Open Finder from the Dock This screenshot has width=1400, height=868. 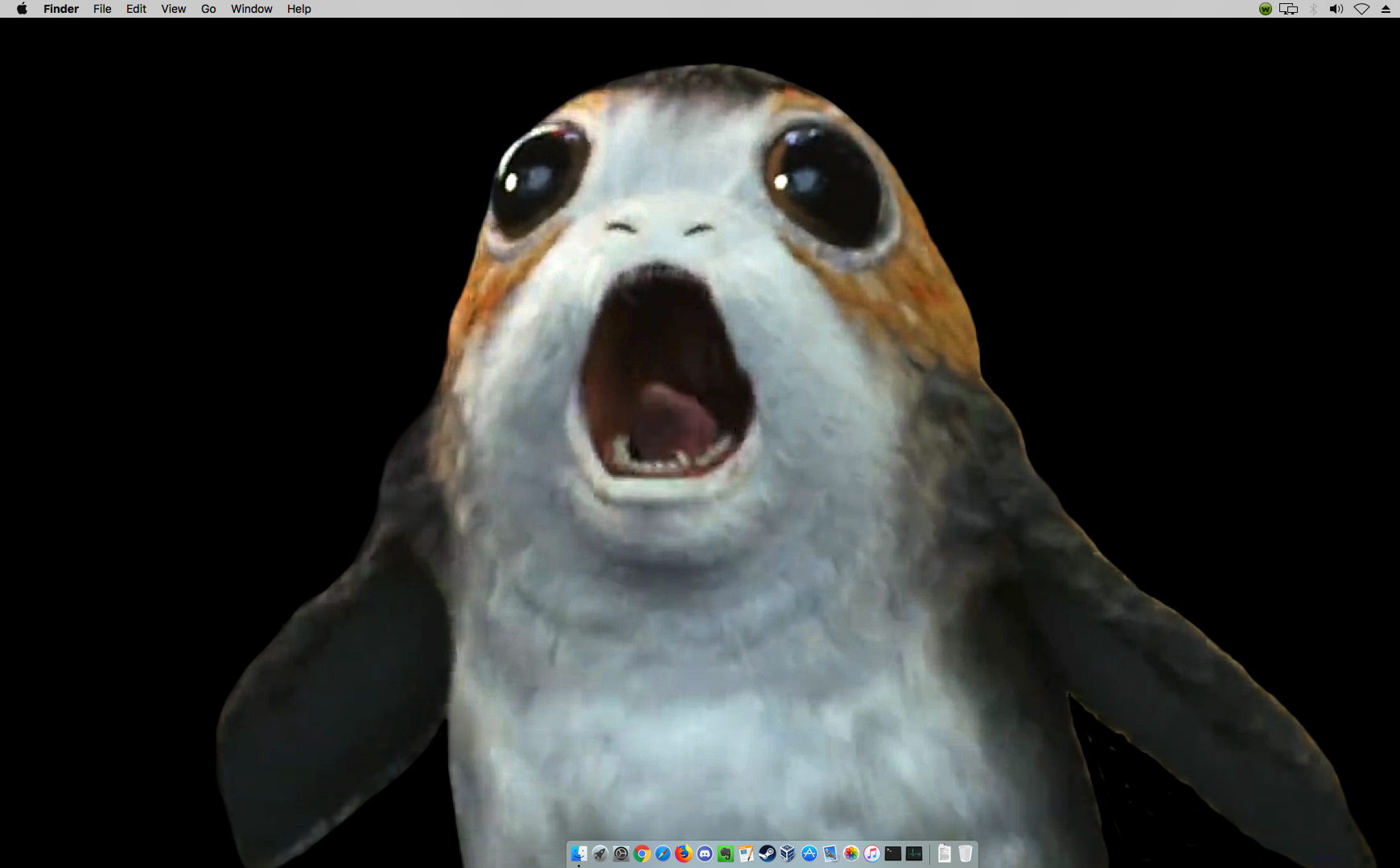click(579, 854)
